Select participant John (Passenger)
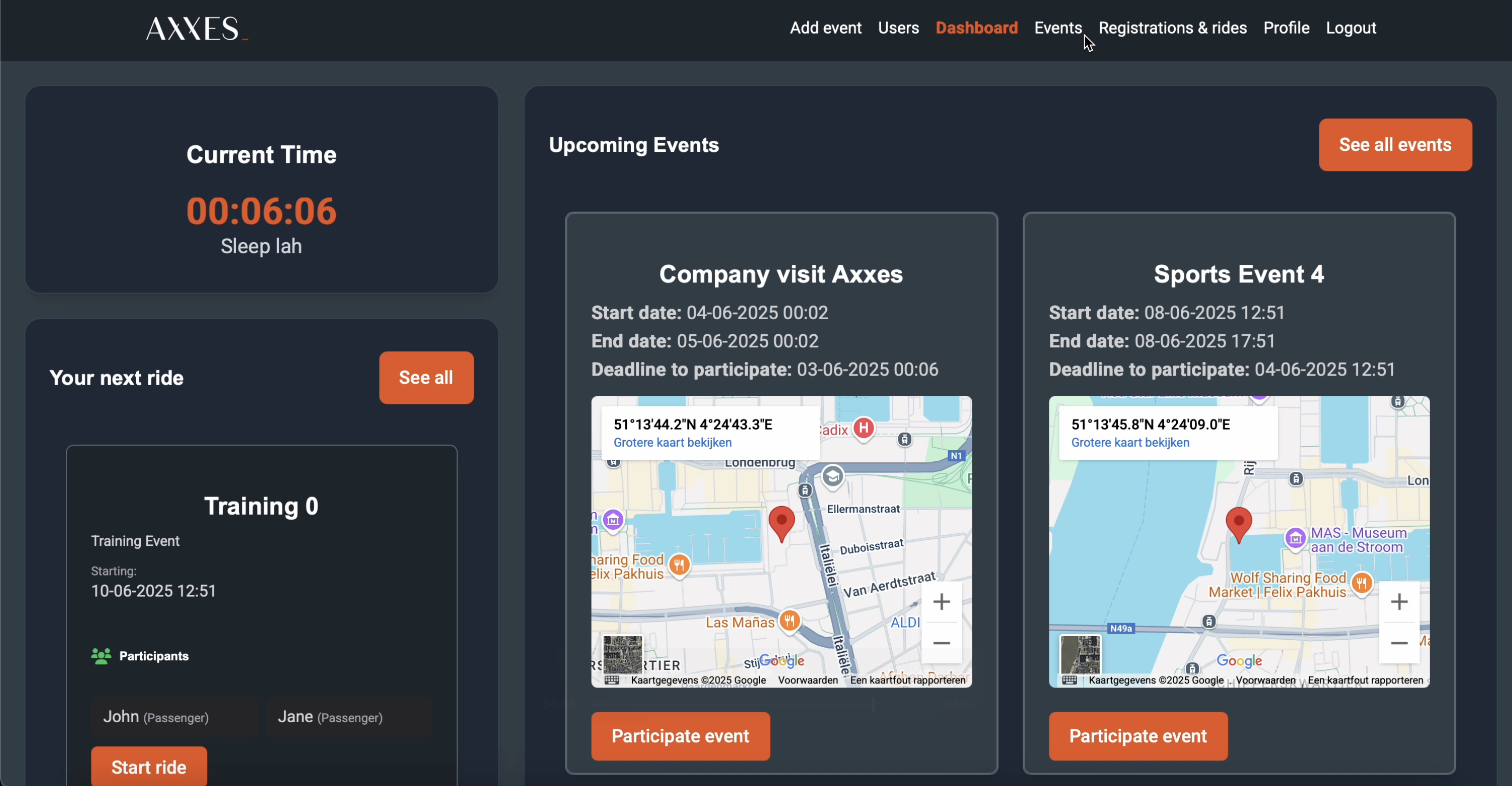 pos(174,717)
